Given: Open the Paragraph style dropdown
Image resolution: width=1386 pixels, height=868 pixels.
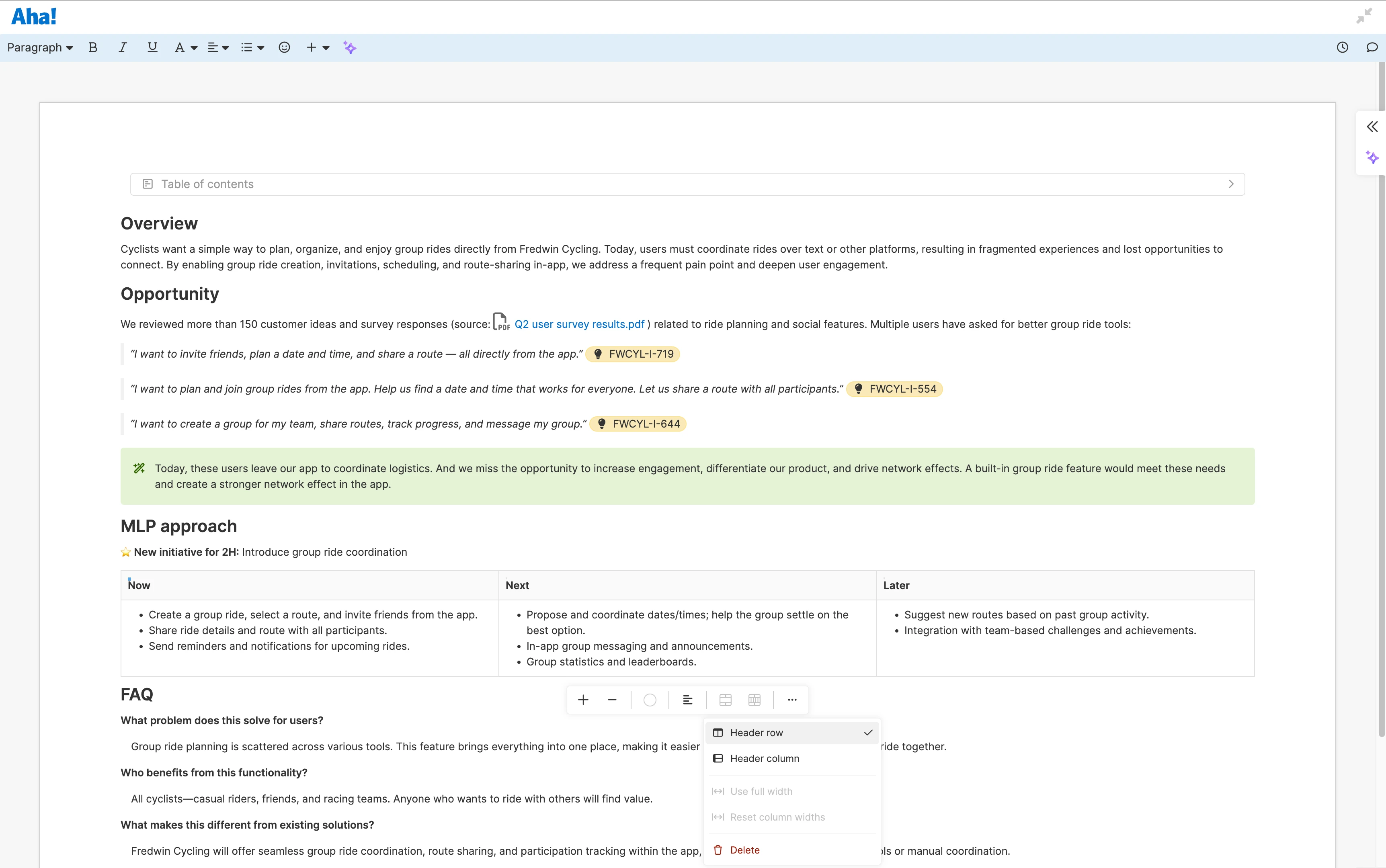Looking at the screenshot, I should coord(40,48).
